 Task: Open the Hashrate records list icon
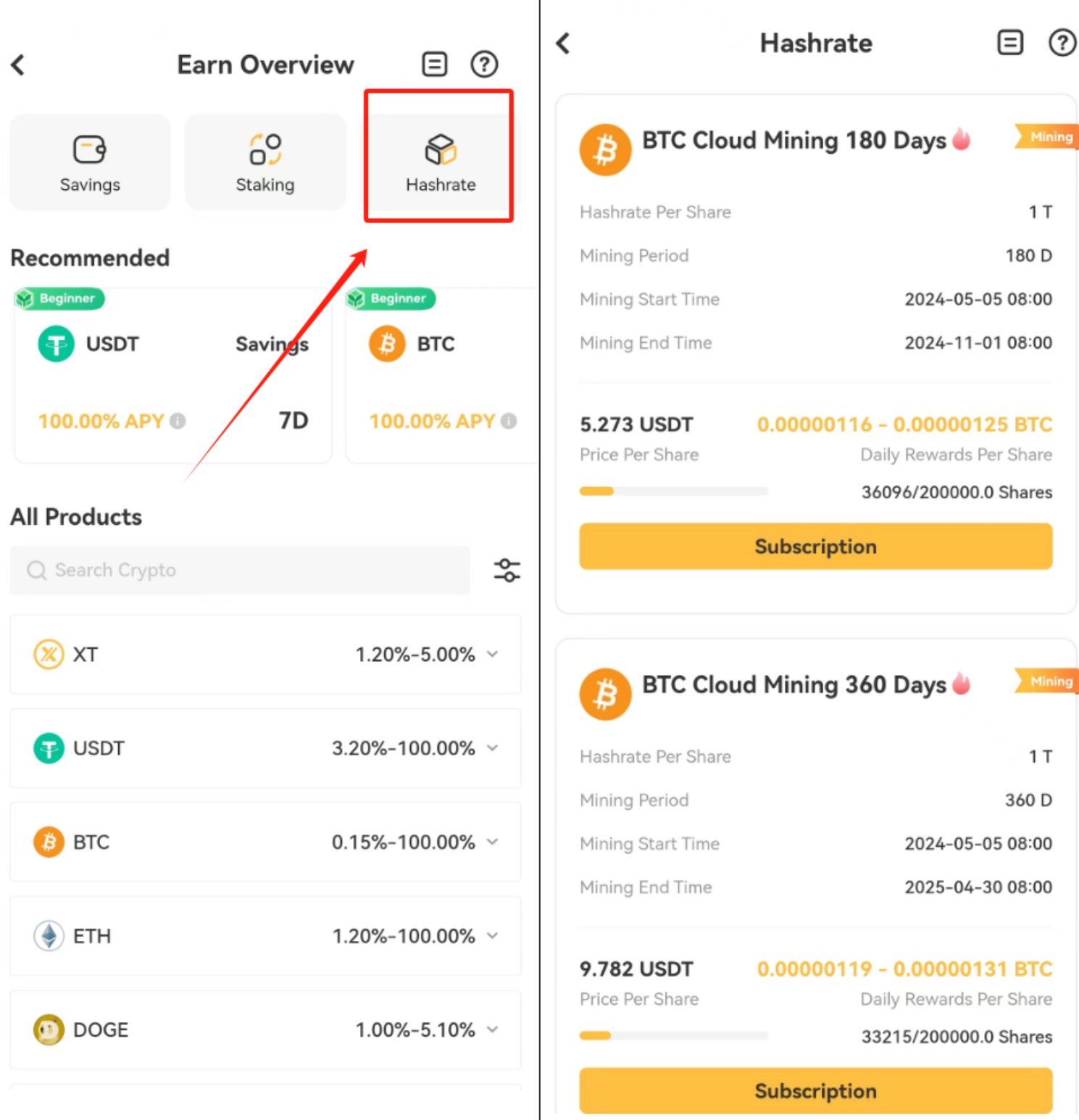click(1010, 43)
